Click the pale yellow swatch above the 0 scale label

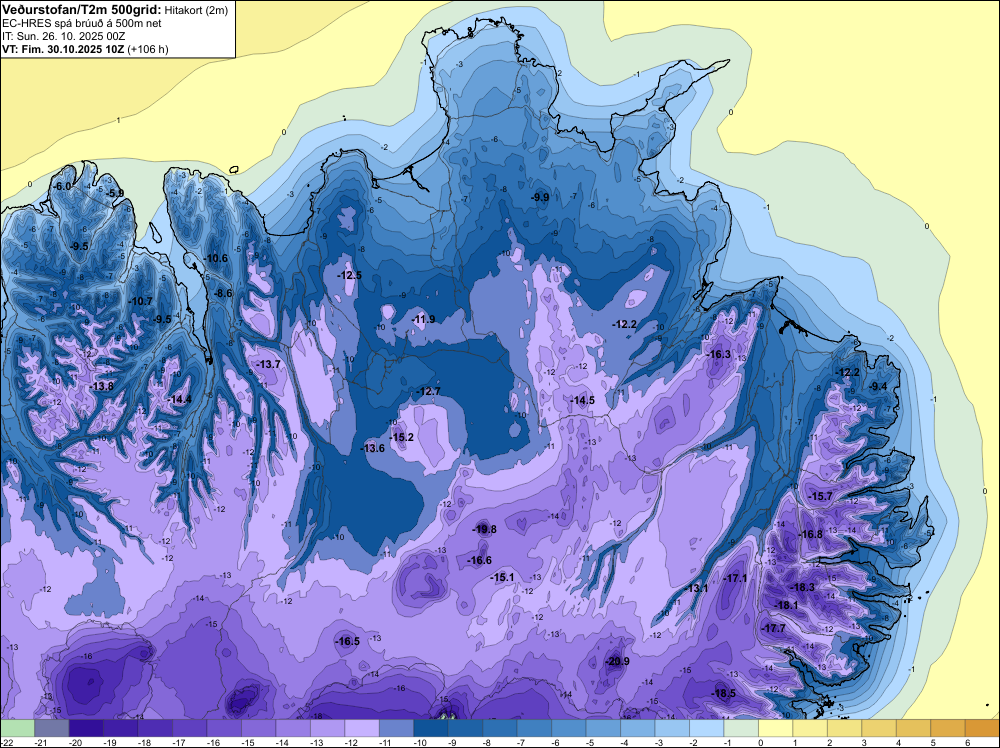click(x=775, y=728)
